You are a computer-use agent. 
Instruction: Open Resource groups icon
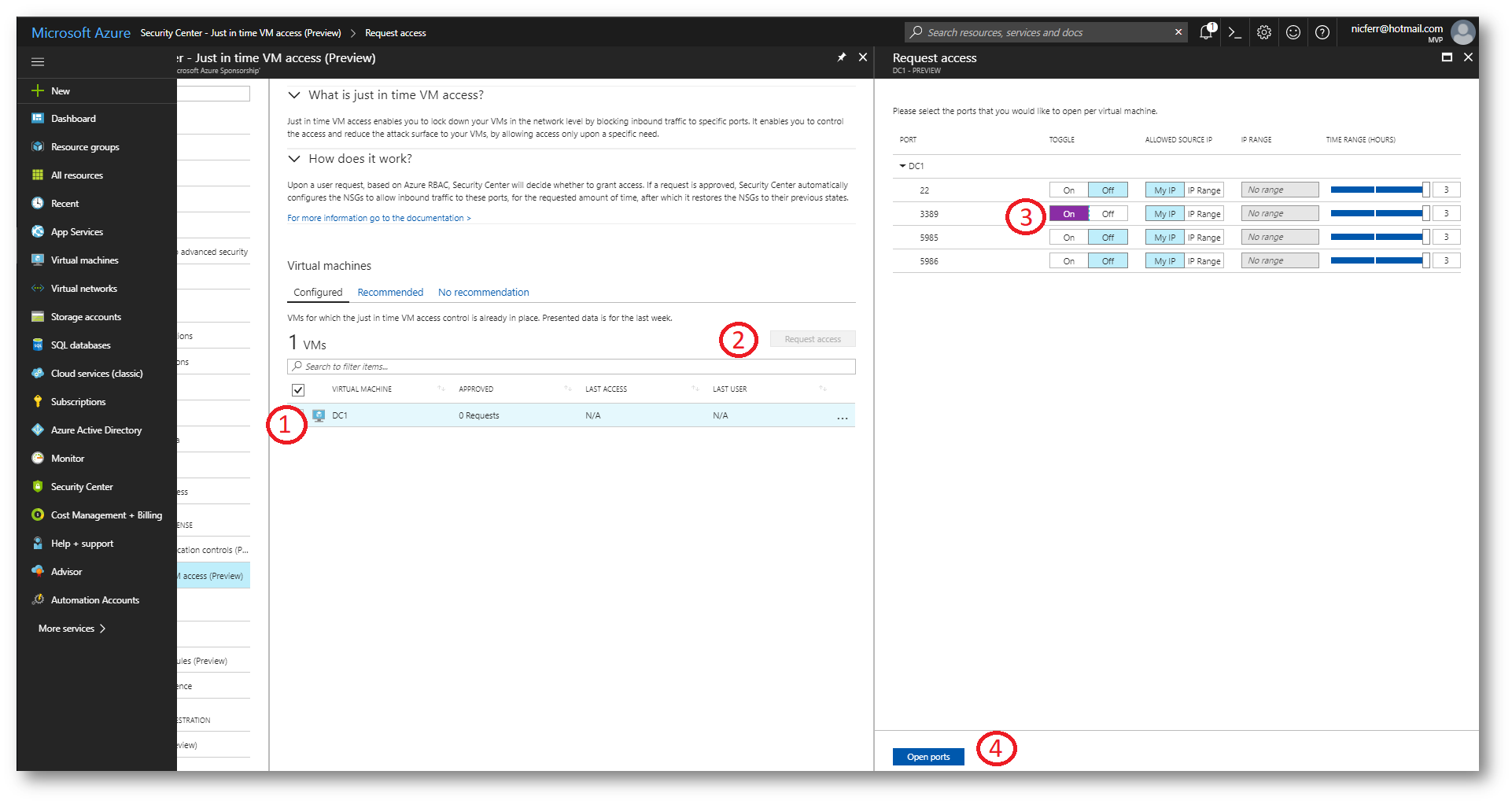[37, 147]
